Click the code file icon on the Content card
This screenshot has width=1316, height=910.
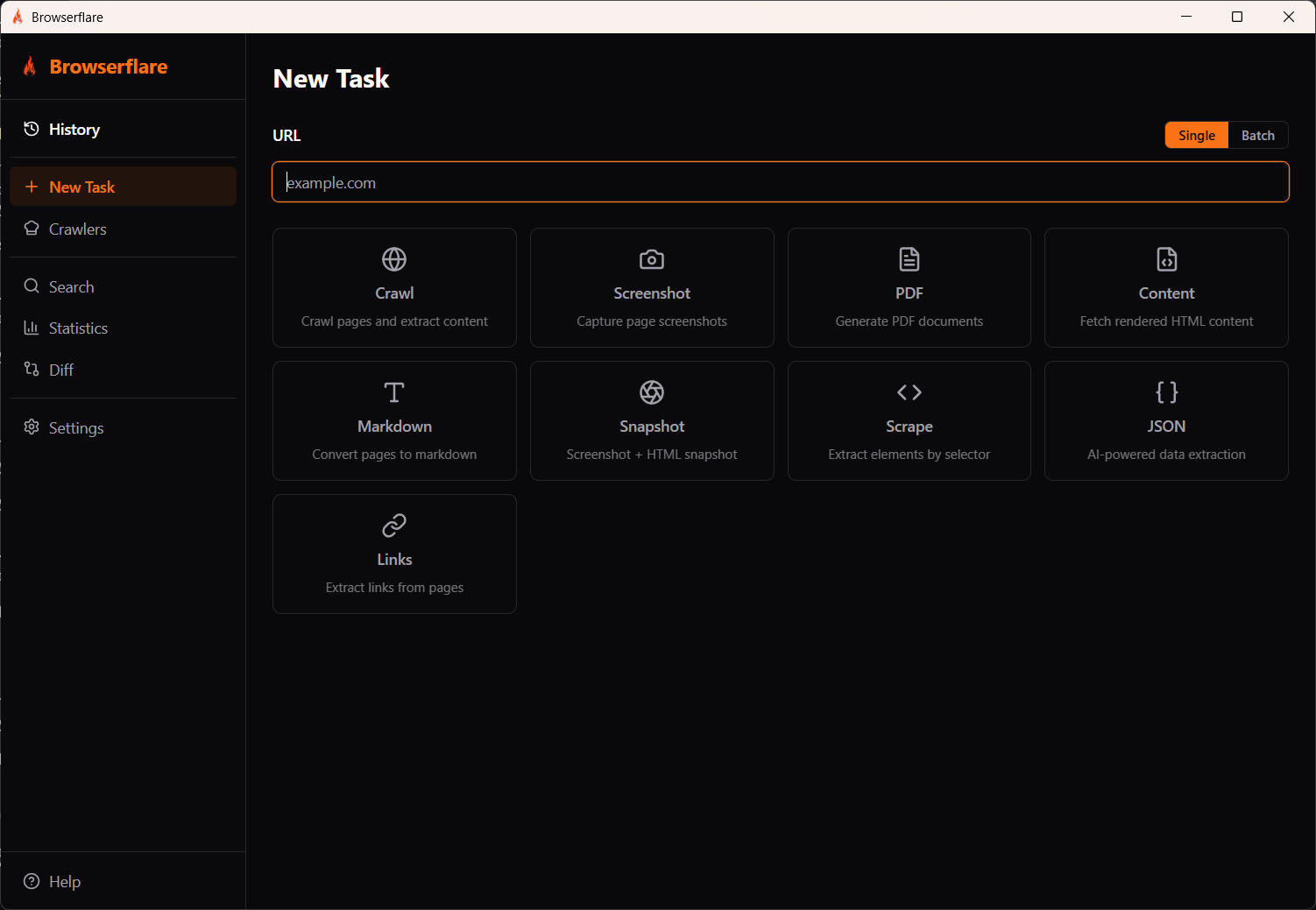(x=1167, y=259)
